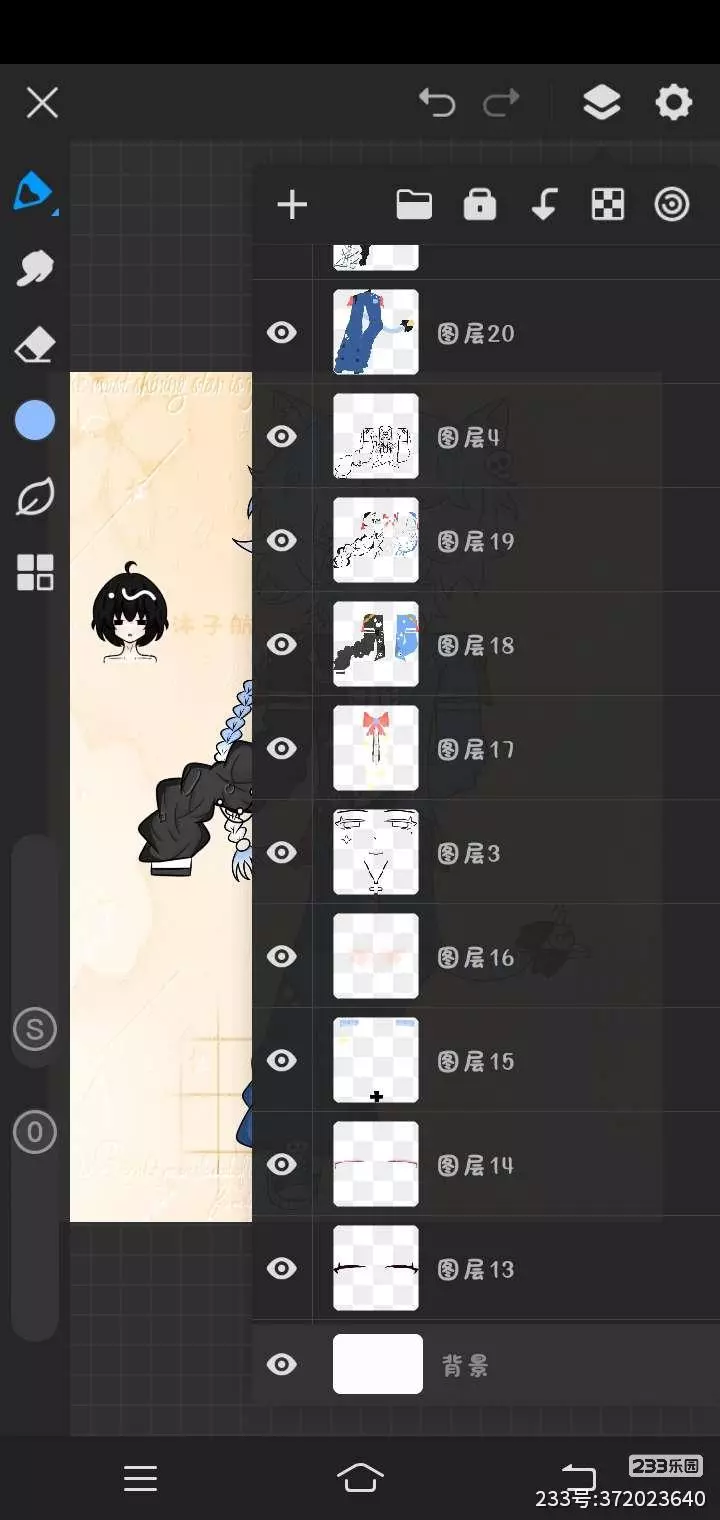
Task: Select the pen brush tool
Action: (x=34, y=191)
